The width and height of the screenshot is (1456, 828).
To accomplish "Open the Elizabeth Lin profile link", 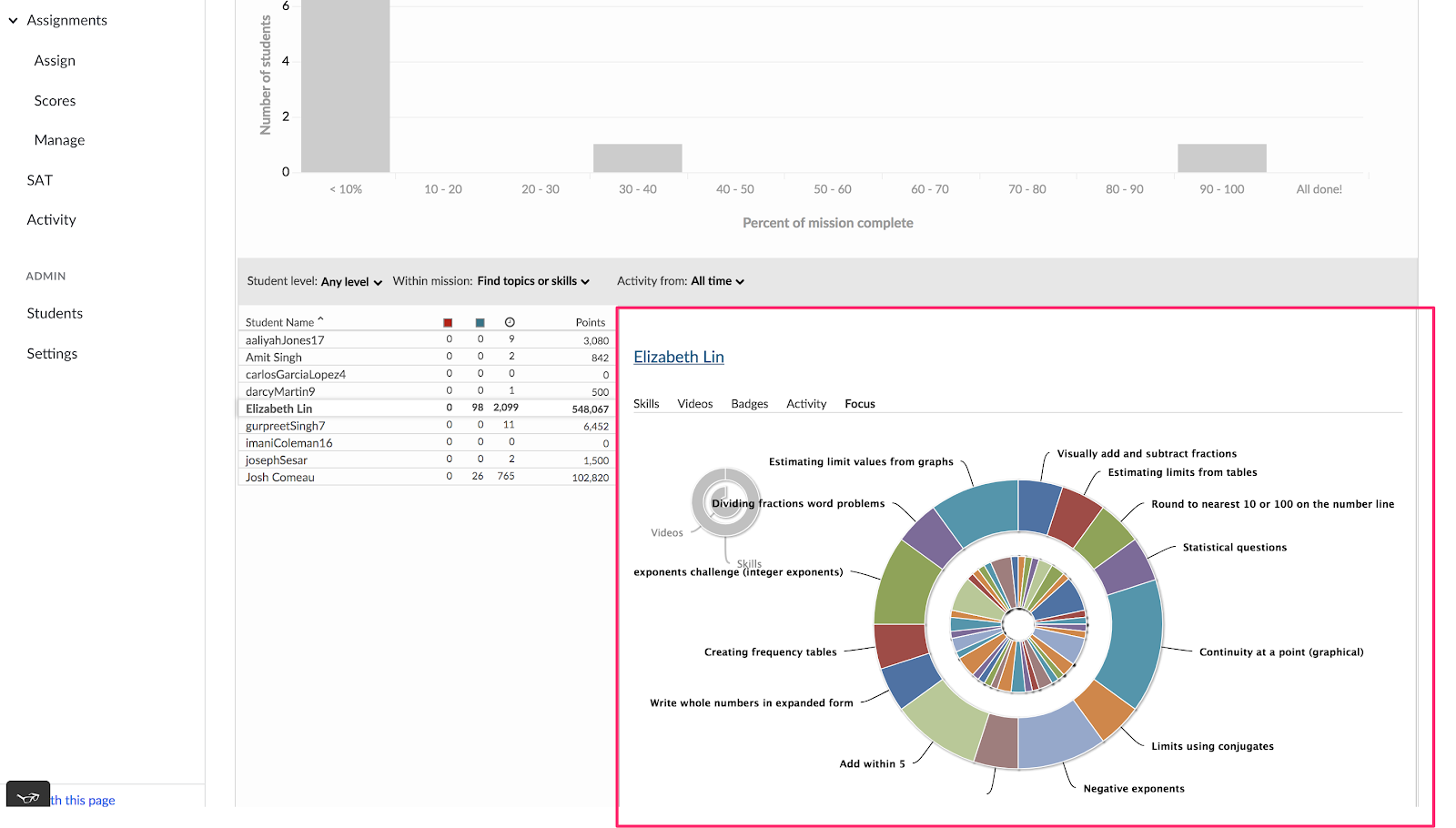I will pyautogui.click(x=679, y=358).
